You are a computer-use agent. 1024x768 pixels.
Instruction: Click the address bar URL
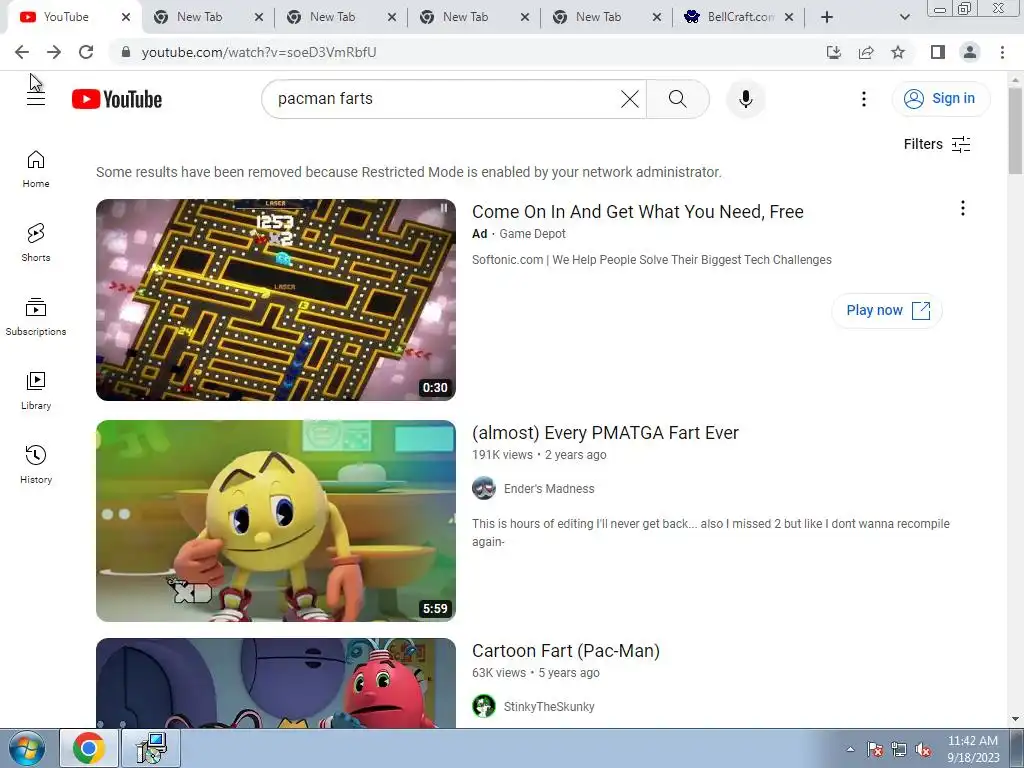259,52
